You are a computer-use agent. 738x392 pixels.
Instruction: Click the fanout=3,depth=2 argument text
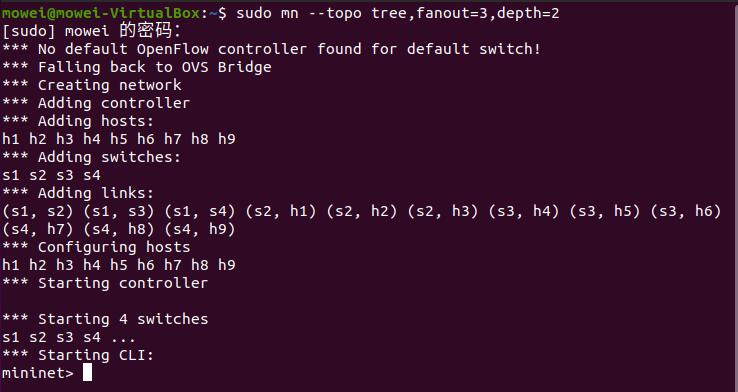click(488, 13)
